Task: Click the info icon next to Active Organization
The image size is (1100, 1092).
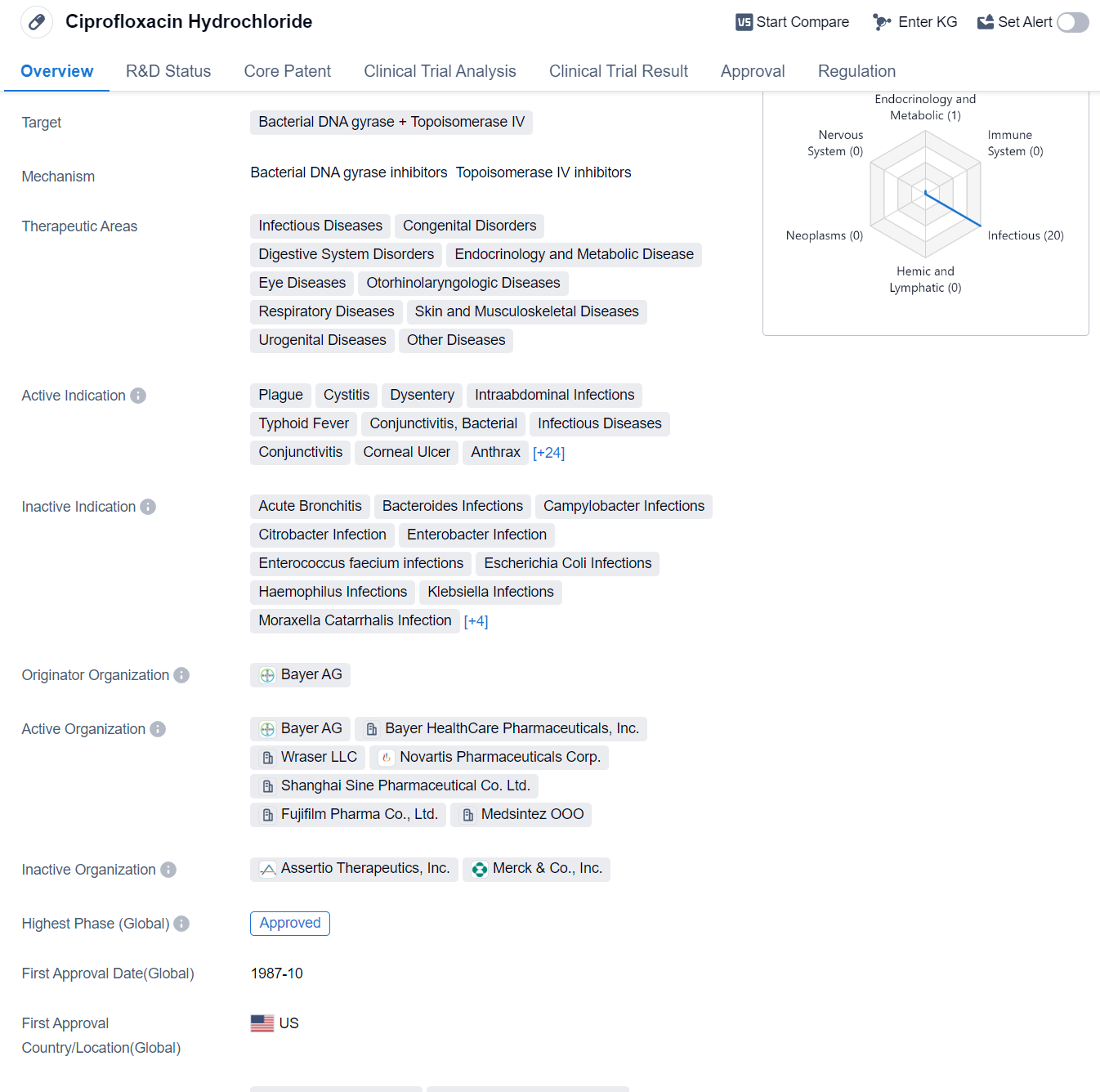Action: pyautogui.click(x=158, y=729)
